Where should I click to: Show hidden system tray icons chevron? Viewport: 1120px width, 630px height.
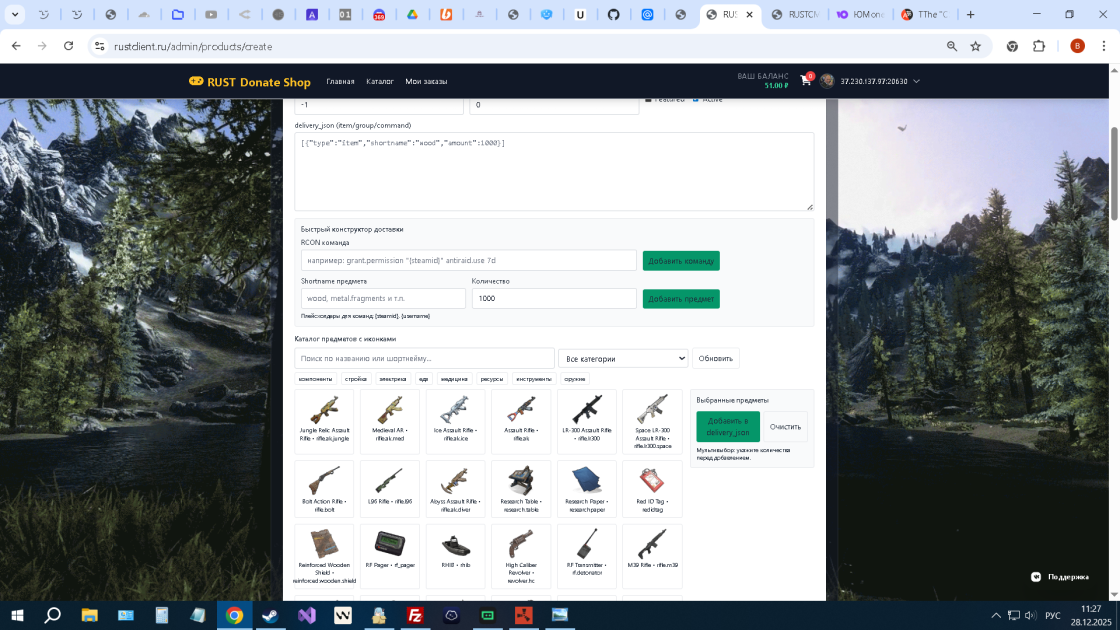pos(996,615)
